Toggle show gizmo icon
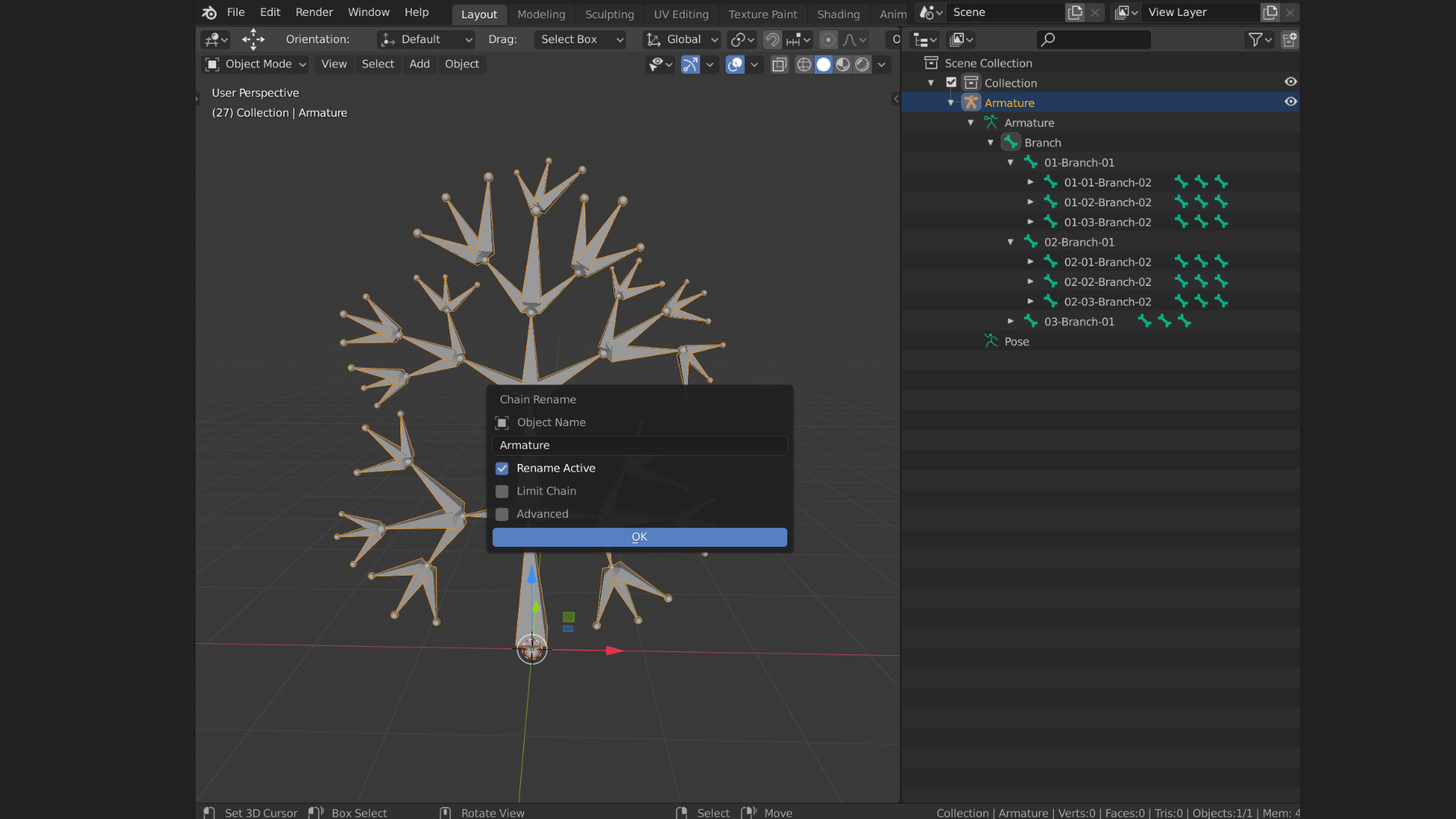 pyautogui.click(x=690, y=65)
